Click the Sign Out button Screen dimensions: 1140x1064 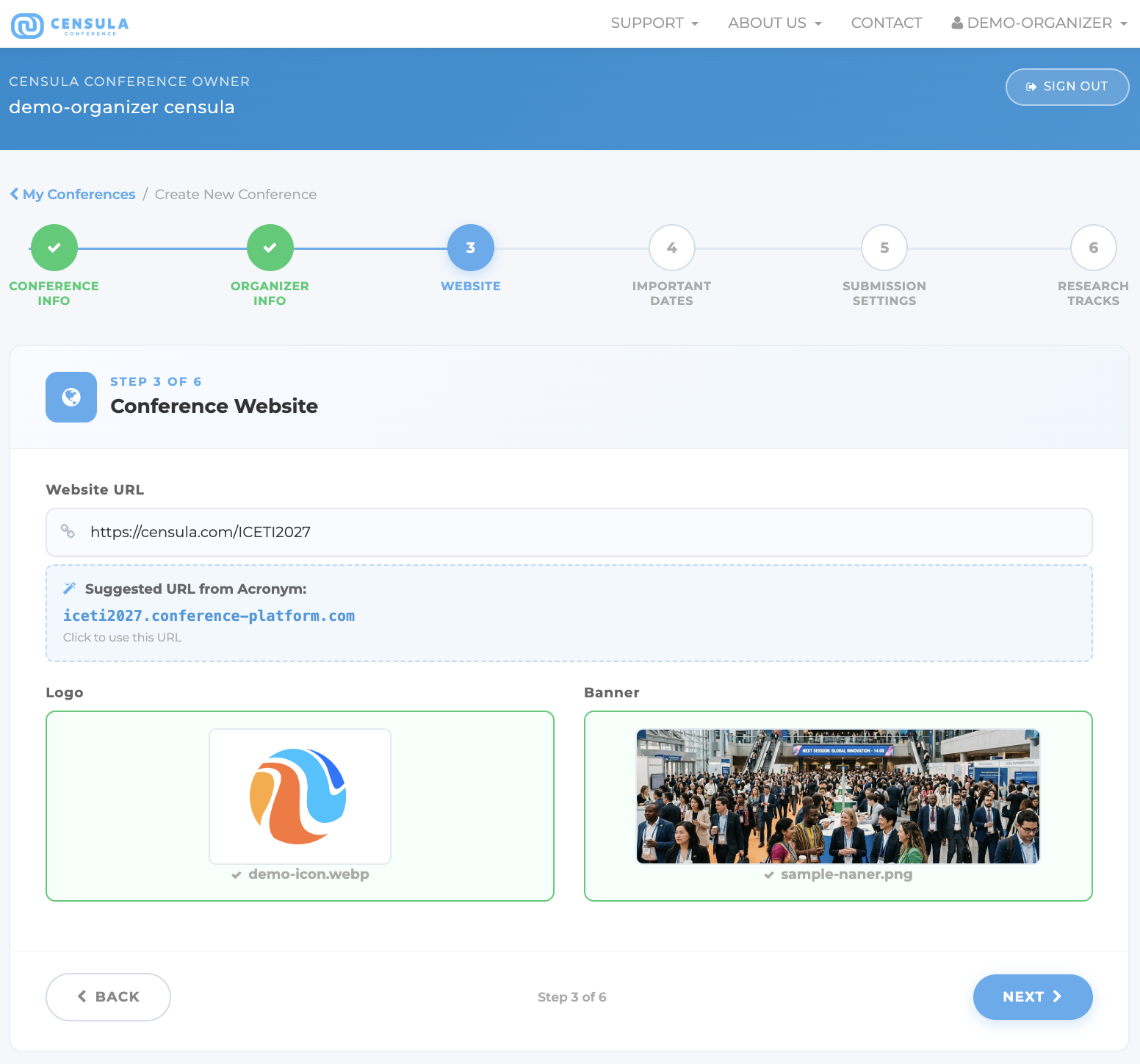[1067, 87]
